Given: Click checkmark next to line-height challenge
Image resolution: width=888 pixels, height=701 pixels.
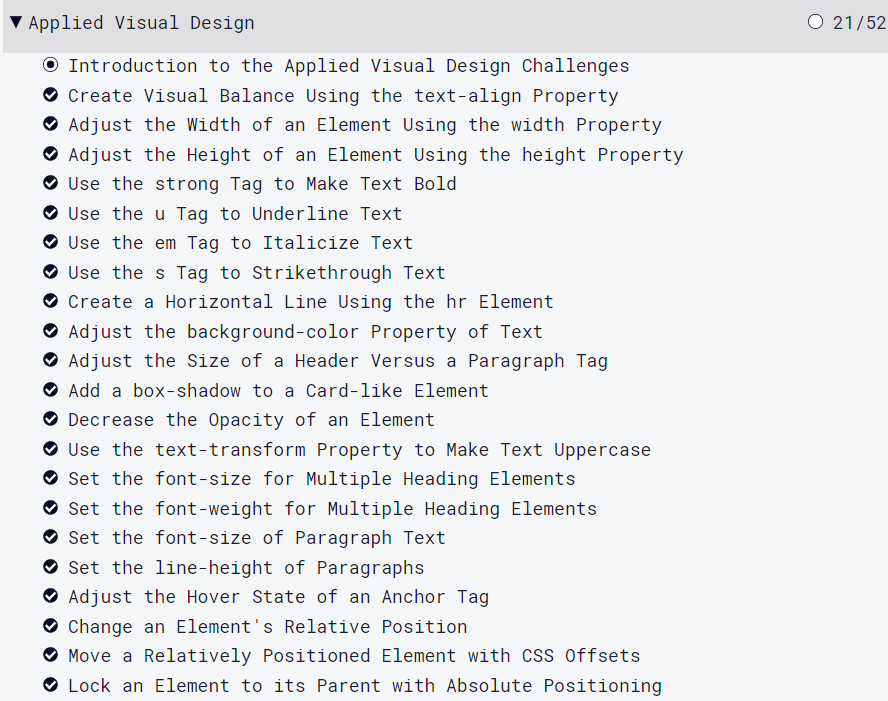Looking at the screenshot, I should click(x=51, y=568).
